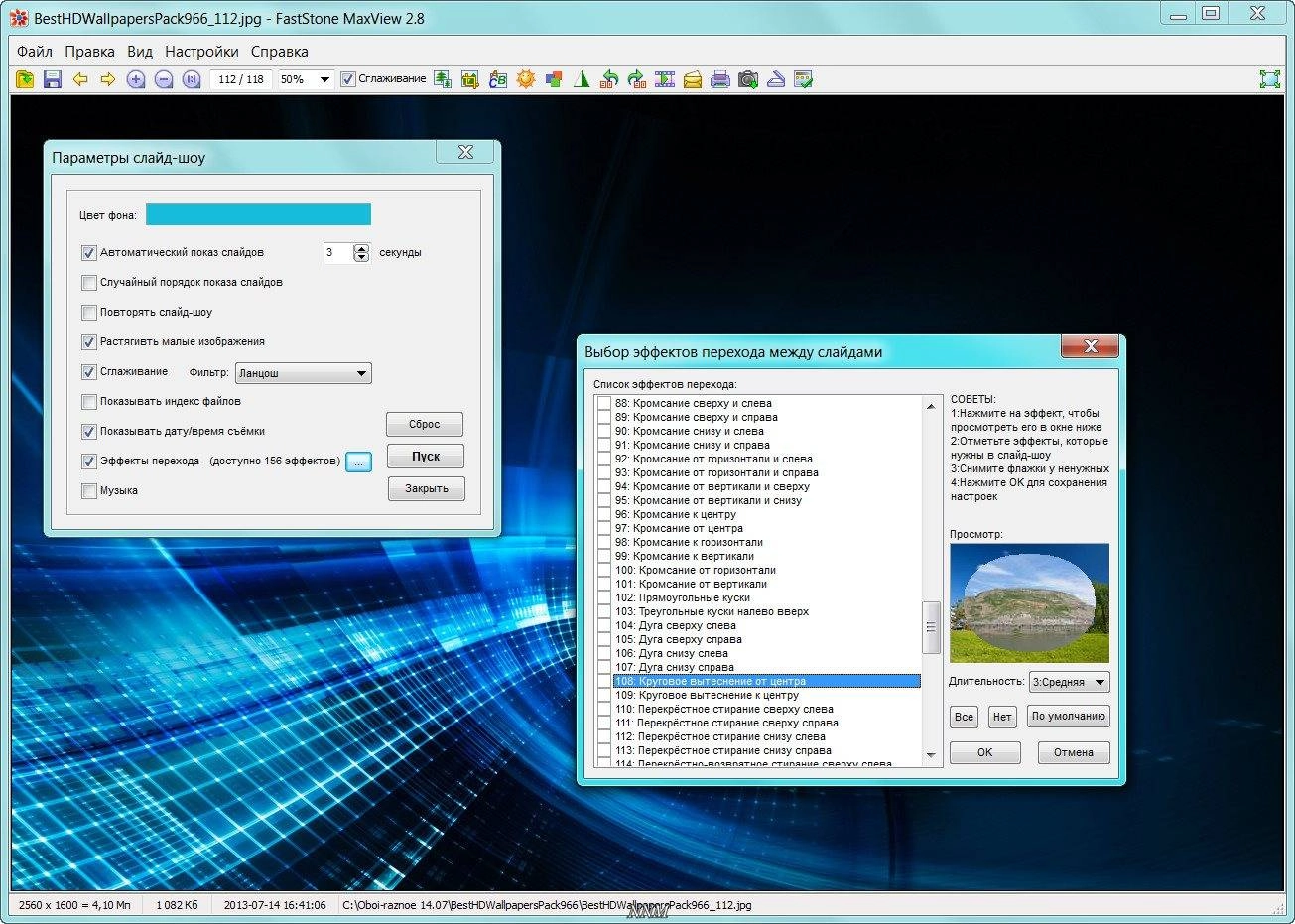Select all effects with Все button
The height and width of the screenshot is (924, 1295).
click(x=964, y=717)
